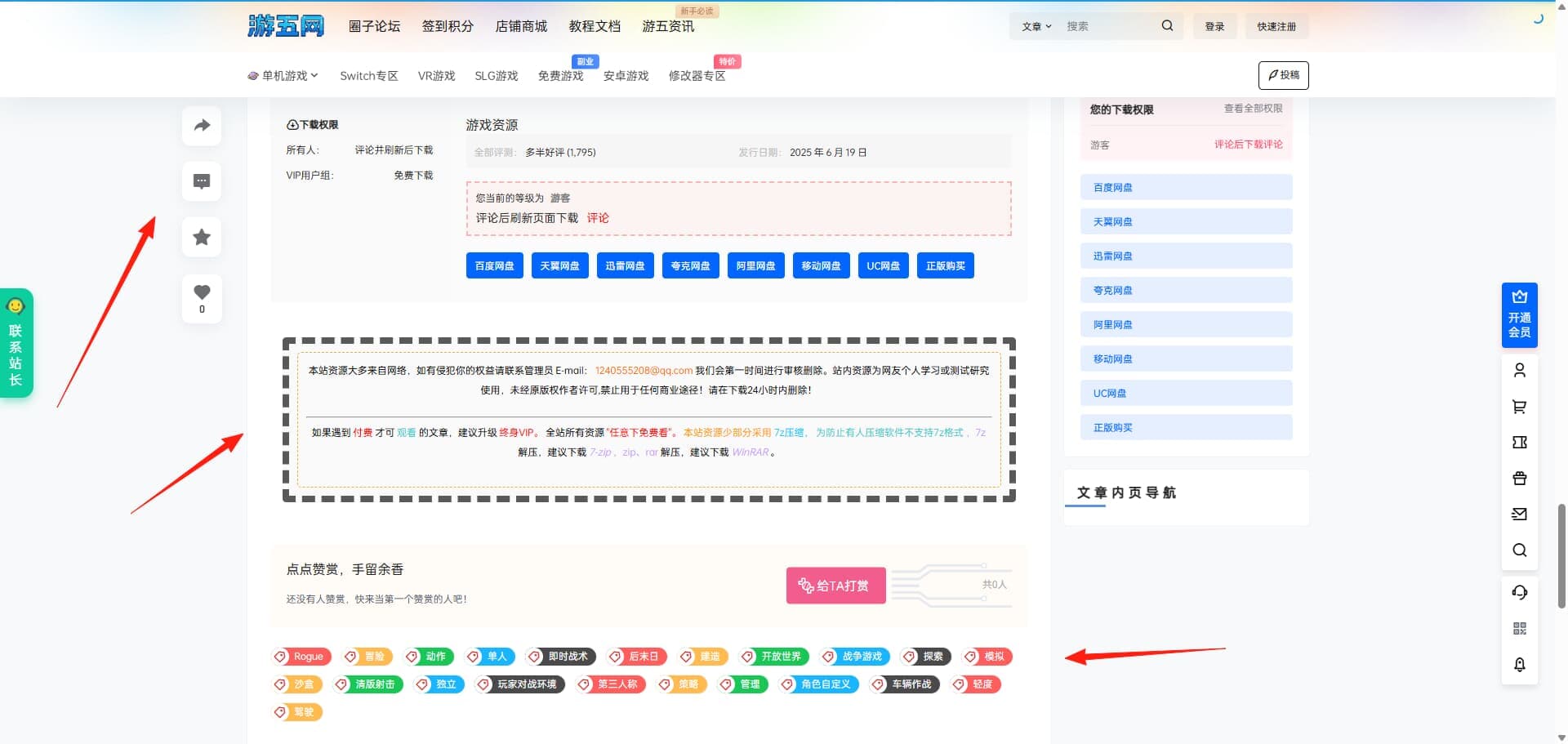Click 百度网盘 in the right sidebar list
Screen dimensions: 1568x744
click(x=1186, y=187)
